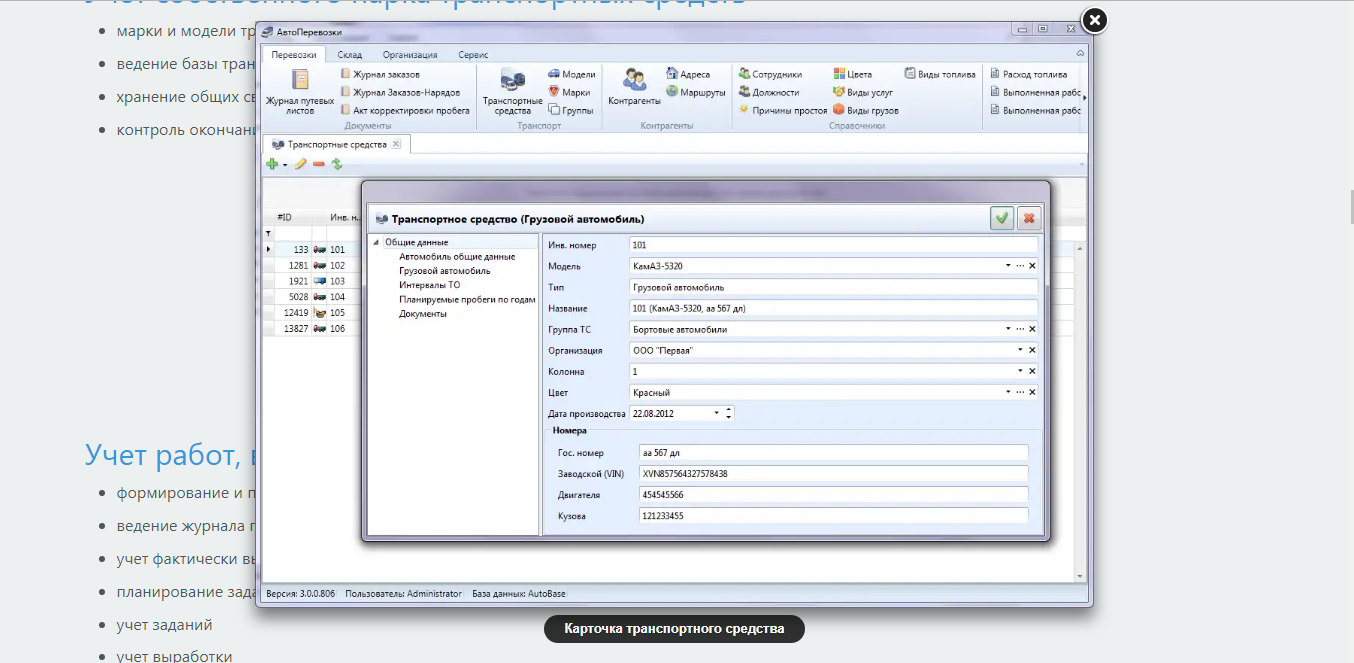Confirm card with green checkmark button
1354x663 pixels.
[x=1002, y=218]
